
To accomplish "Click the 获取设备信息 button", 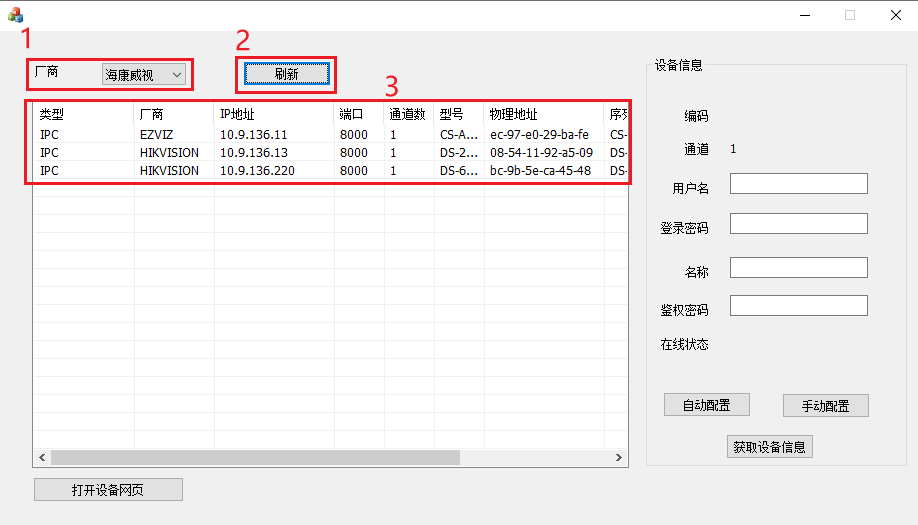I will click(x=769, y=447).
